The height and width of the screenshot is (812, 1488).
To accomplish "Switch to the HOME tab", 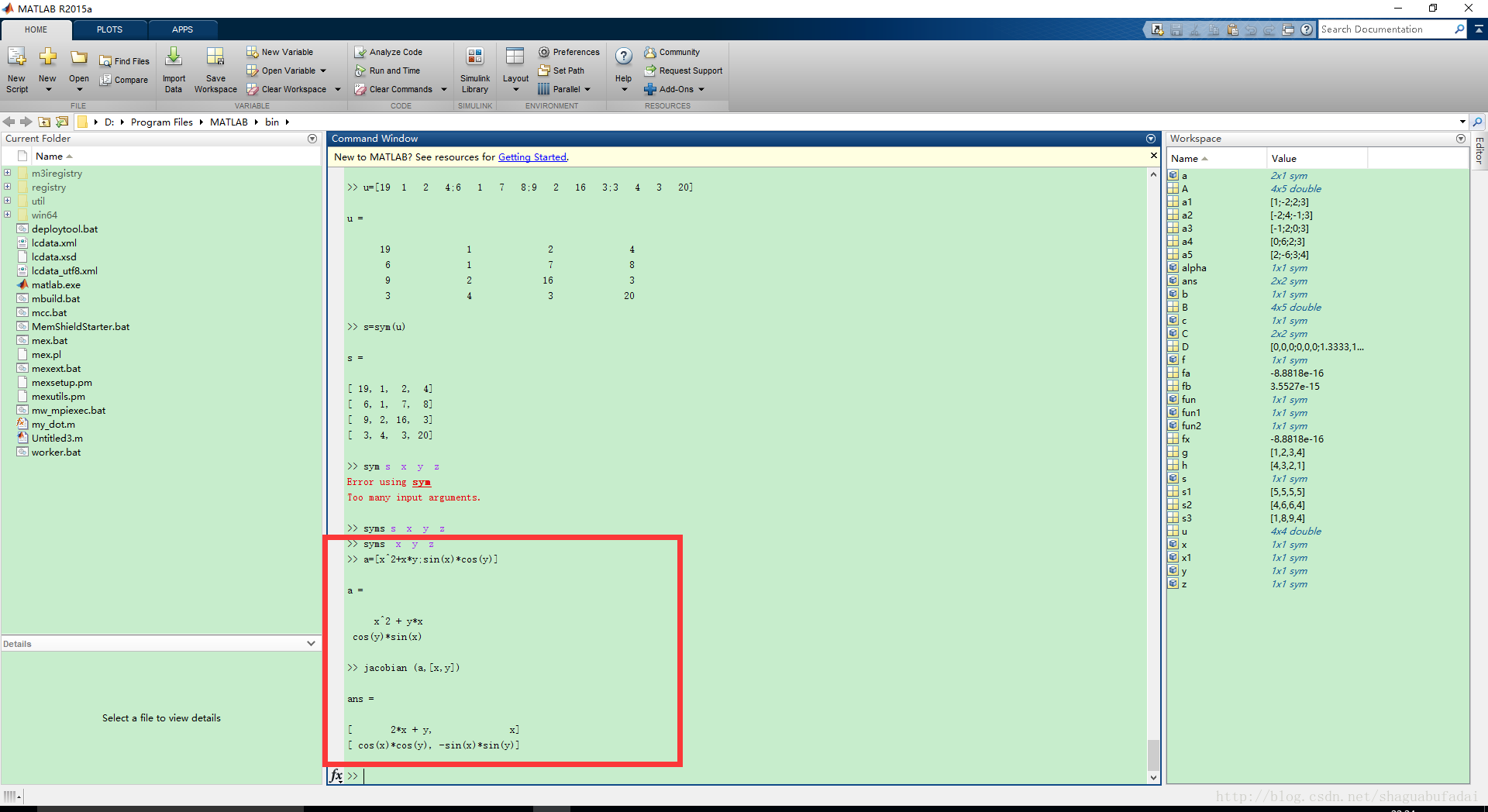I will tap(36, 29).
